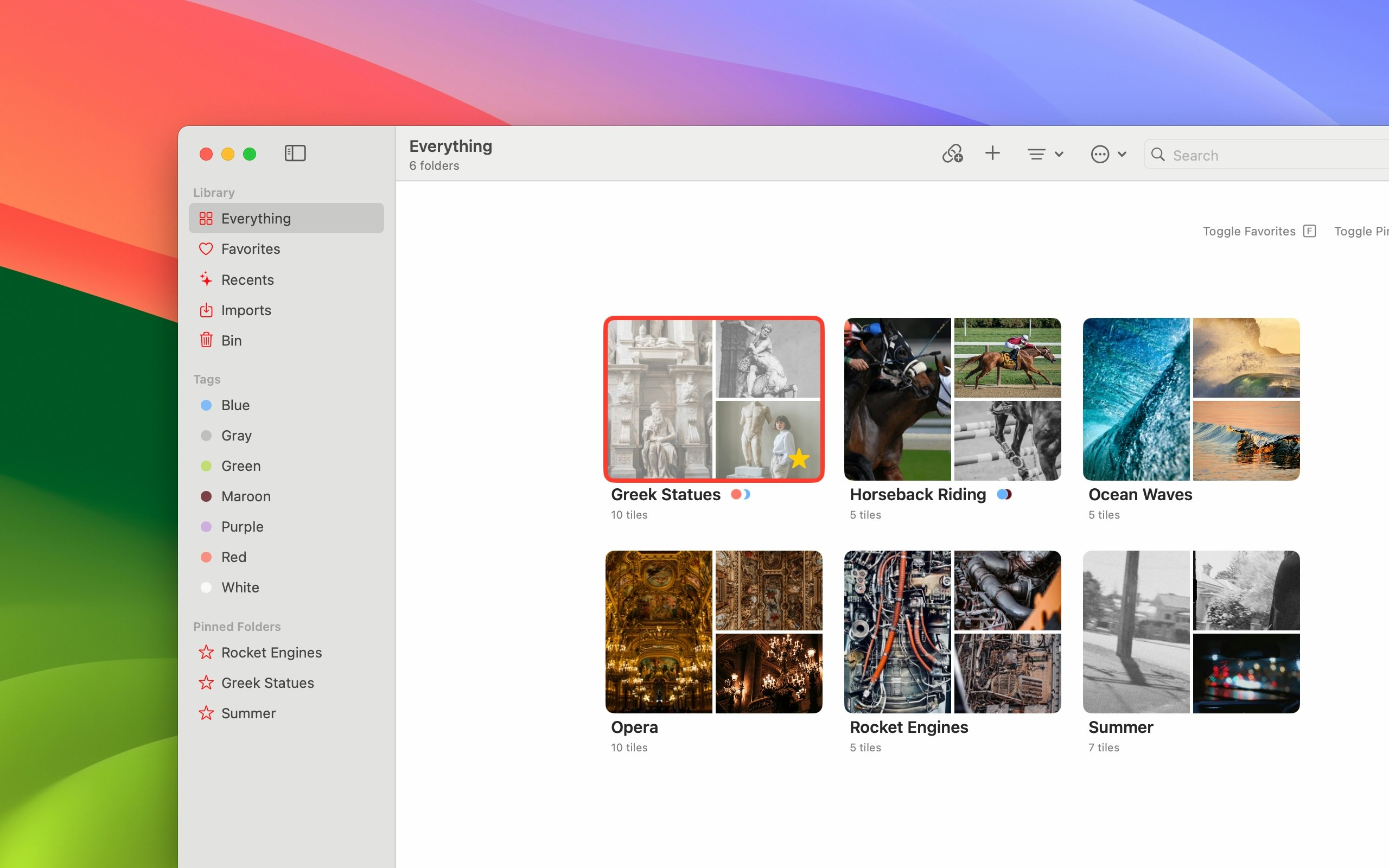This screenshot has height=868, width=1389.
Task: Click the "7 tiles" count under Summer
Action: [x=1104, y=748]
